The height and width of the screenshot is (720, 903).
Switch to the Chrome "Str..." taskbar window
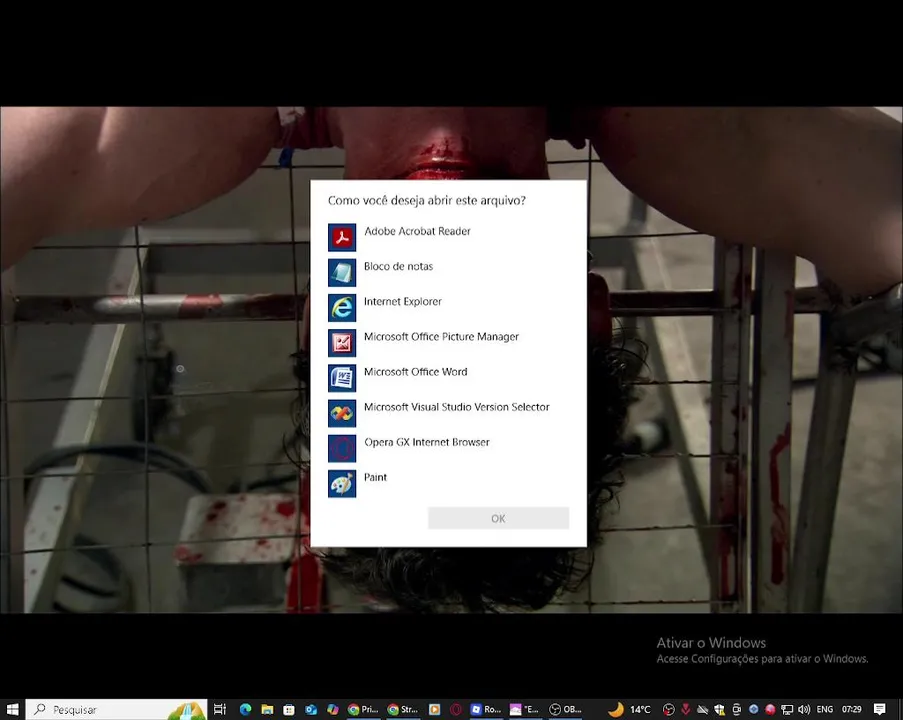point(403,709)
